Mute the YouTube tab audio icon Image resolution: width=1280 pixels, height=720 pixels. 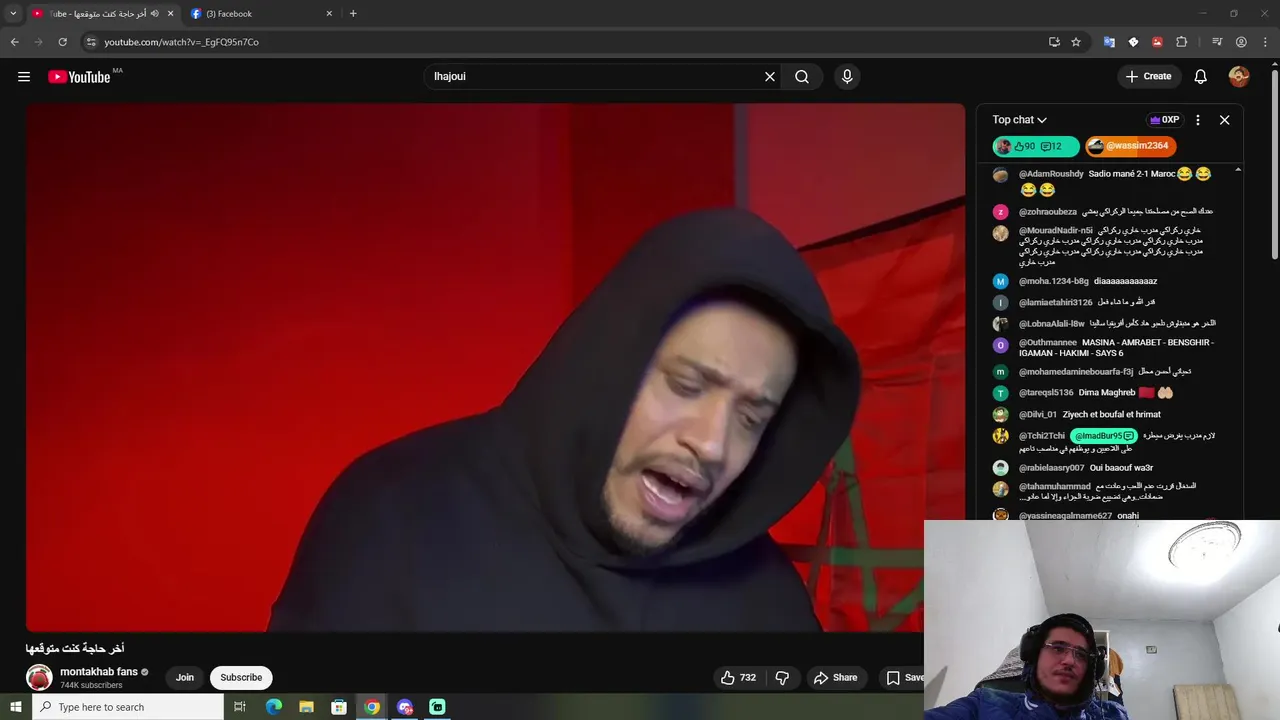coord(154,14)
